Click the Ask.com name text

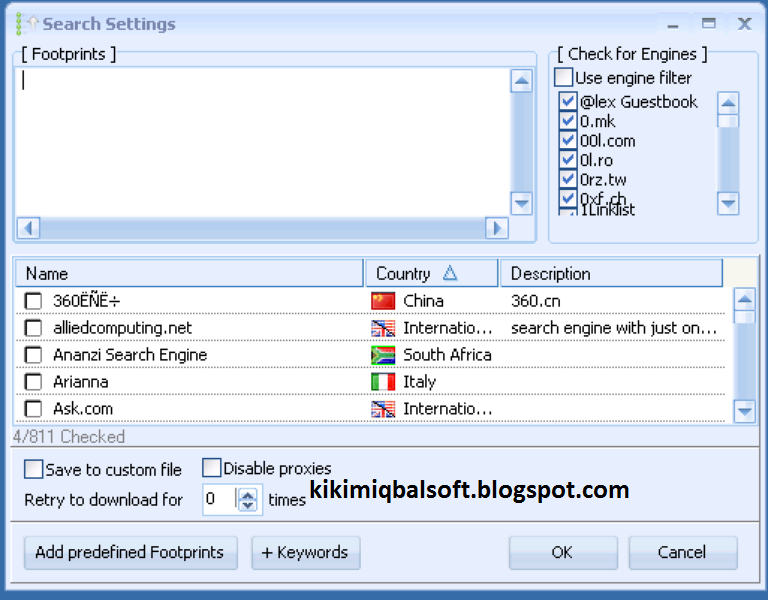pos(83,408)
